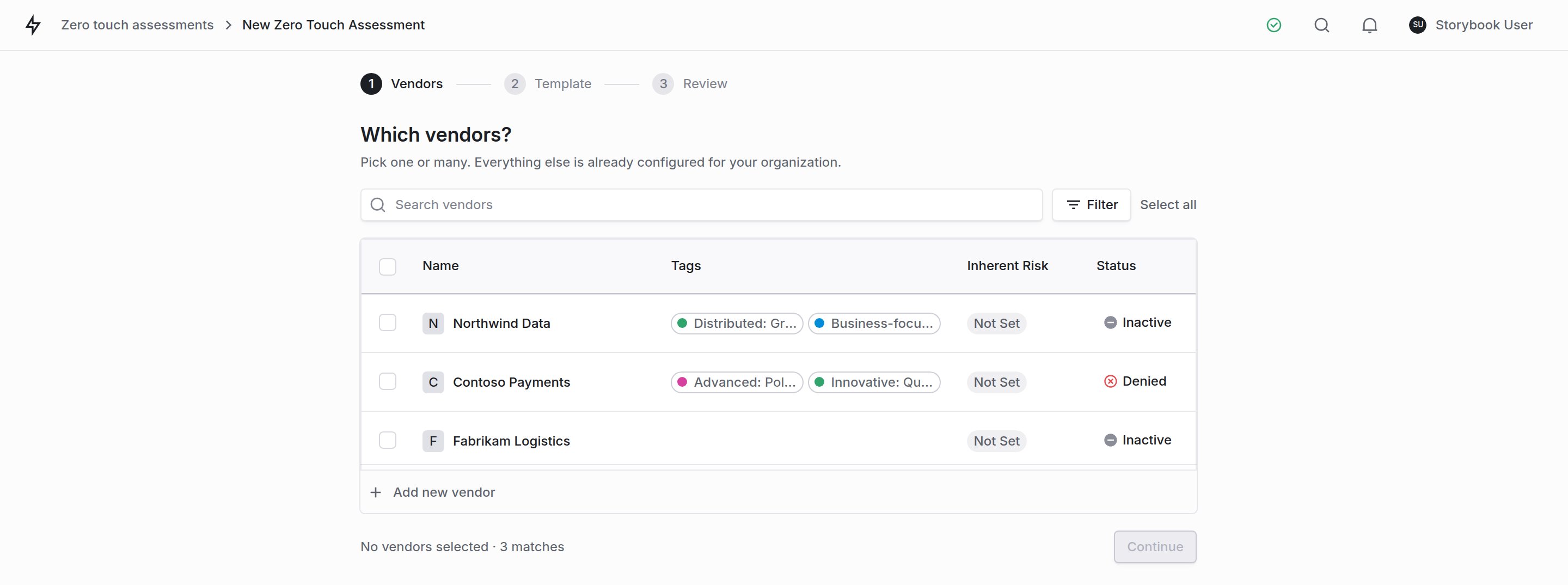The width and height of the screenshot is (1568, 585).
Task: Click the Denied status icon for Contoso Payments
Action: pos(1110,382)
